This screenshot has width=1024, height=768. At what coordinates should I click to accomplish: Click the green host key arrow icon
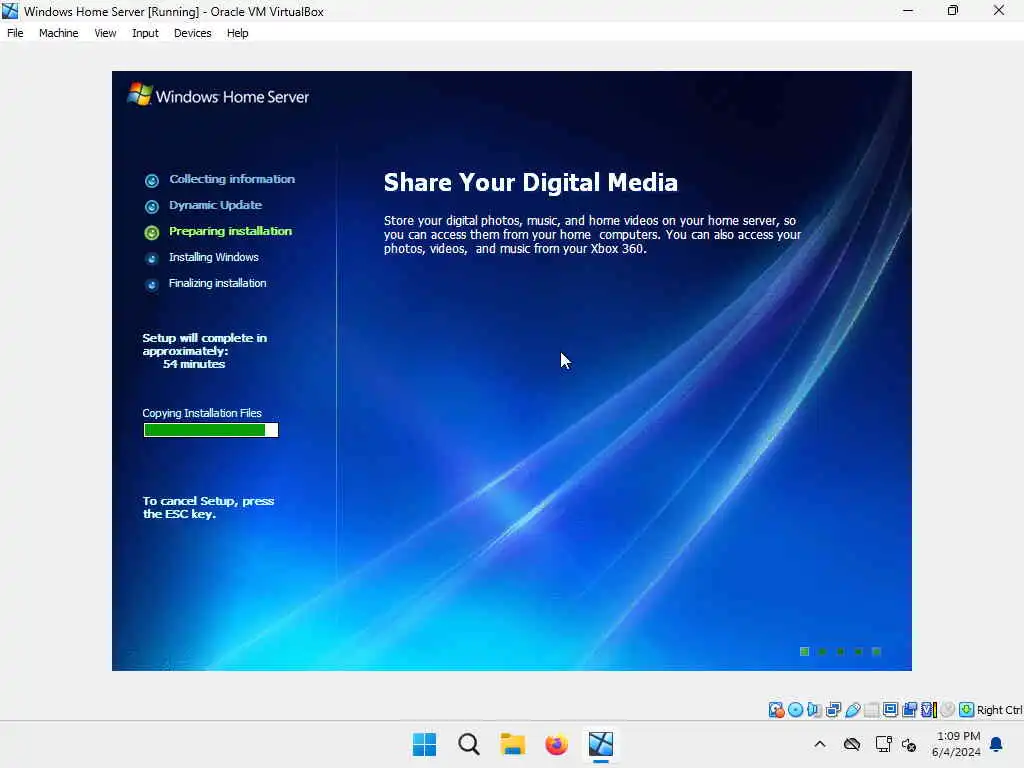point(967,710)
